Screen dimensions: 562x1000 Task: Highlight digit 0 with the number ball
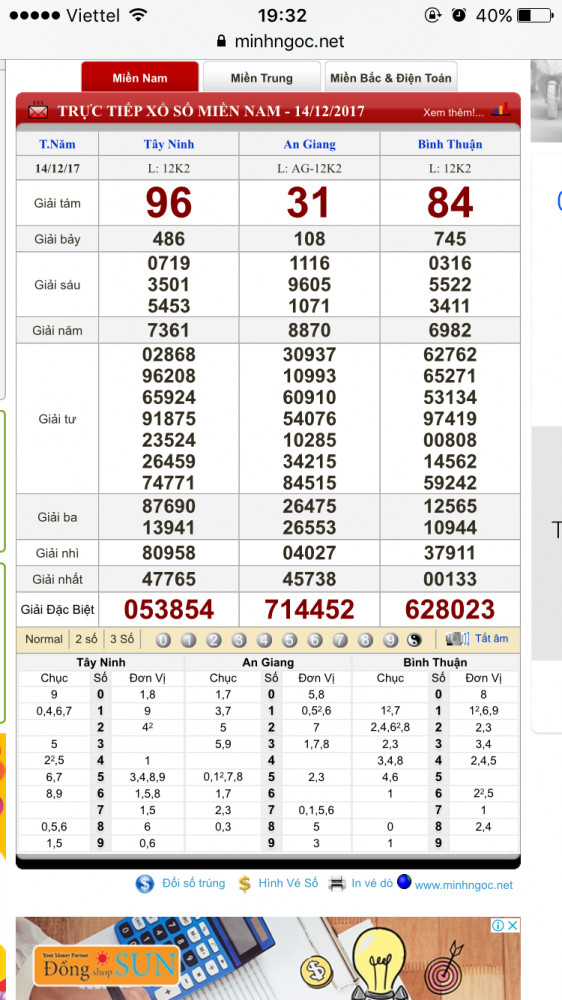(163, 640)
